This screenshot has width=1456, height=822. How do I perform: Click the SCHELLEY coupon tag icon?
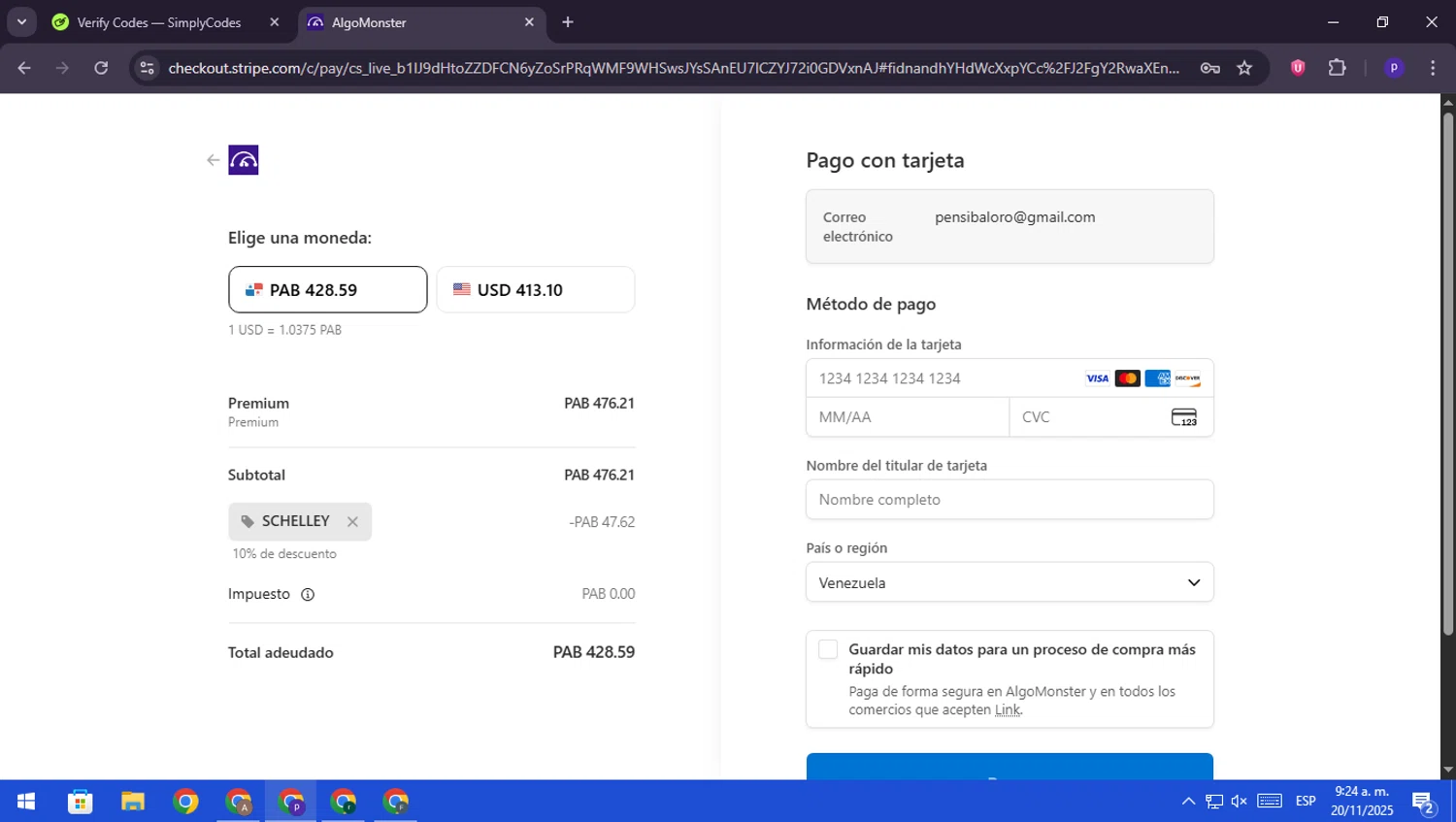click(248, 522)
